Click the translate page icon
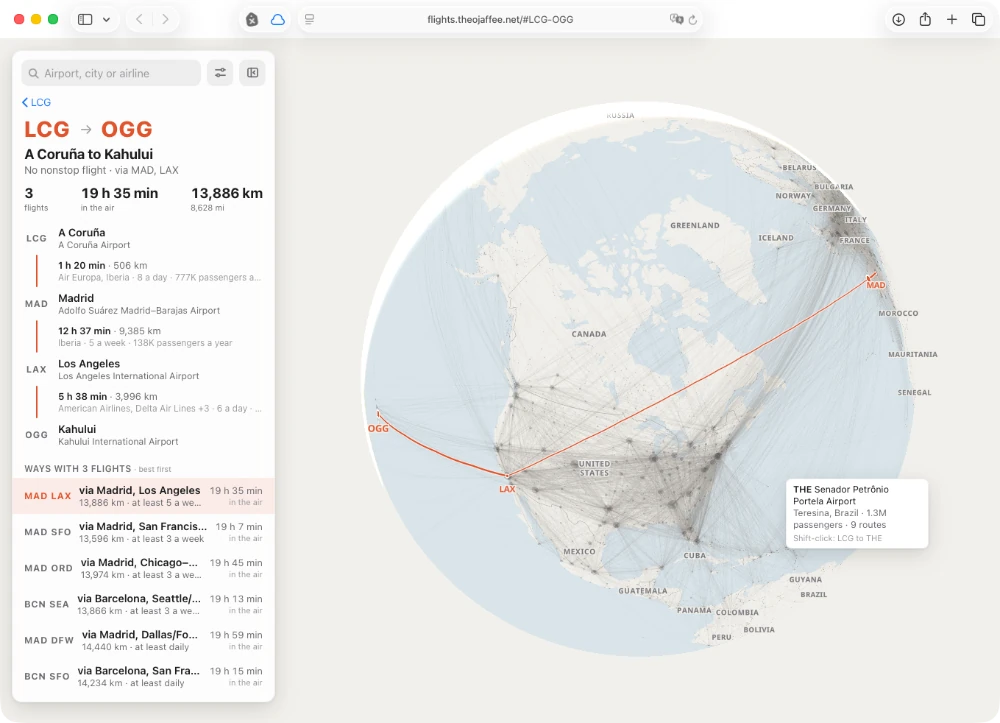Viewport: 1000px width, 723px height. [676, 19]
